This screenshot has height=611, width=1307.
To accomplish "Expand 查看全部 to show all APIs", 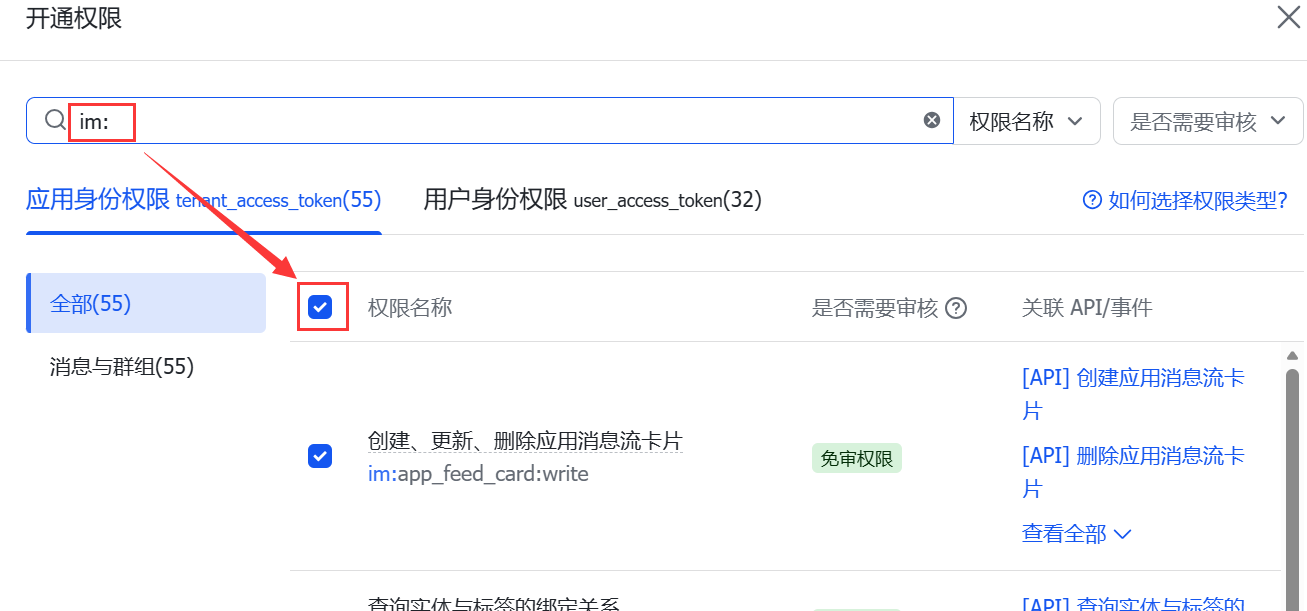I will coord(1064,533).
